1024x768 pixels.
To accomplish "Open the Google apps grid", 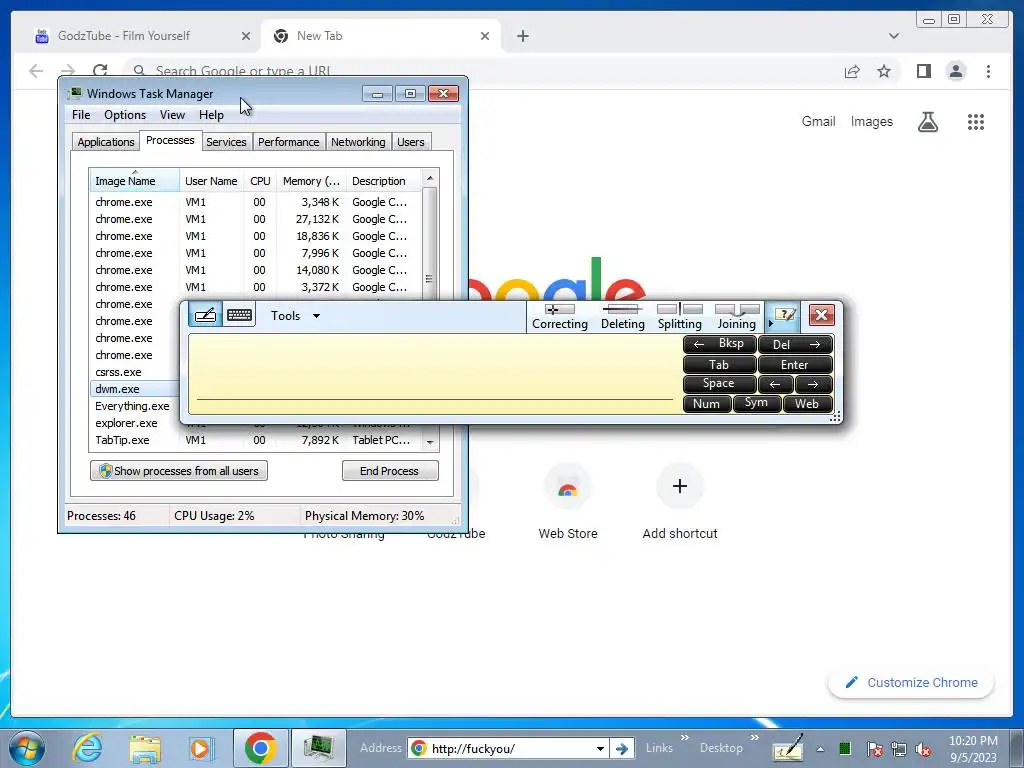I will (976, 121).
